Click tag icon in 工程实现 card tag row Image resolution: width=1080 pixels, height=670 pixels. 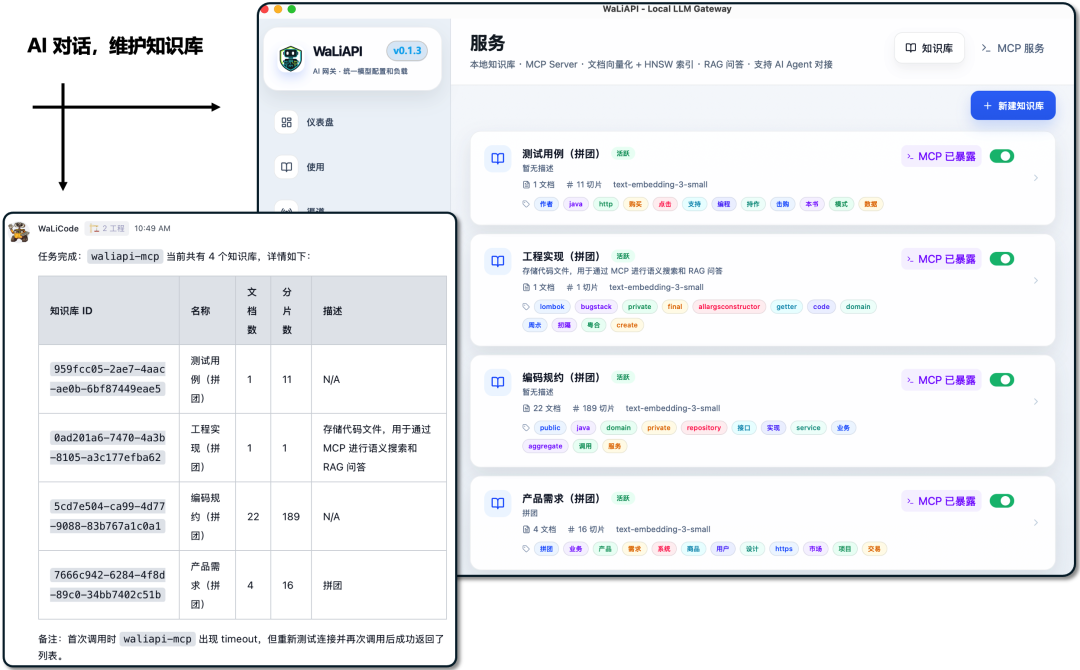coord(526,306)
